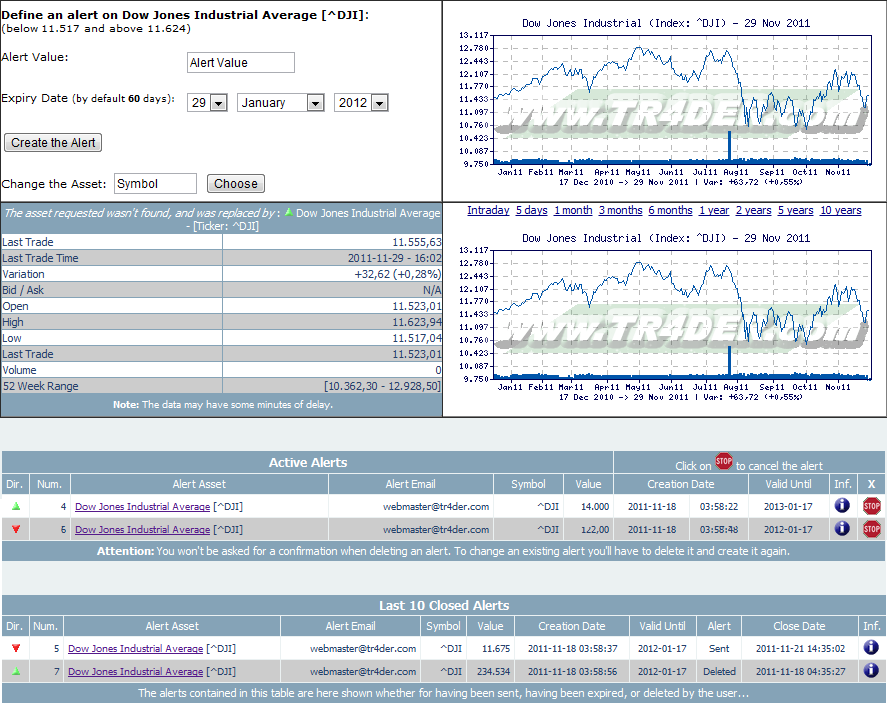Select closed alert 5 value 11.675
Image resolution: width=887 pixels, height=704 pixels.
click(496, 649)
